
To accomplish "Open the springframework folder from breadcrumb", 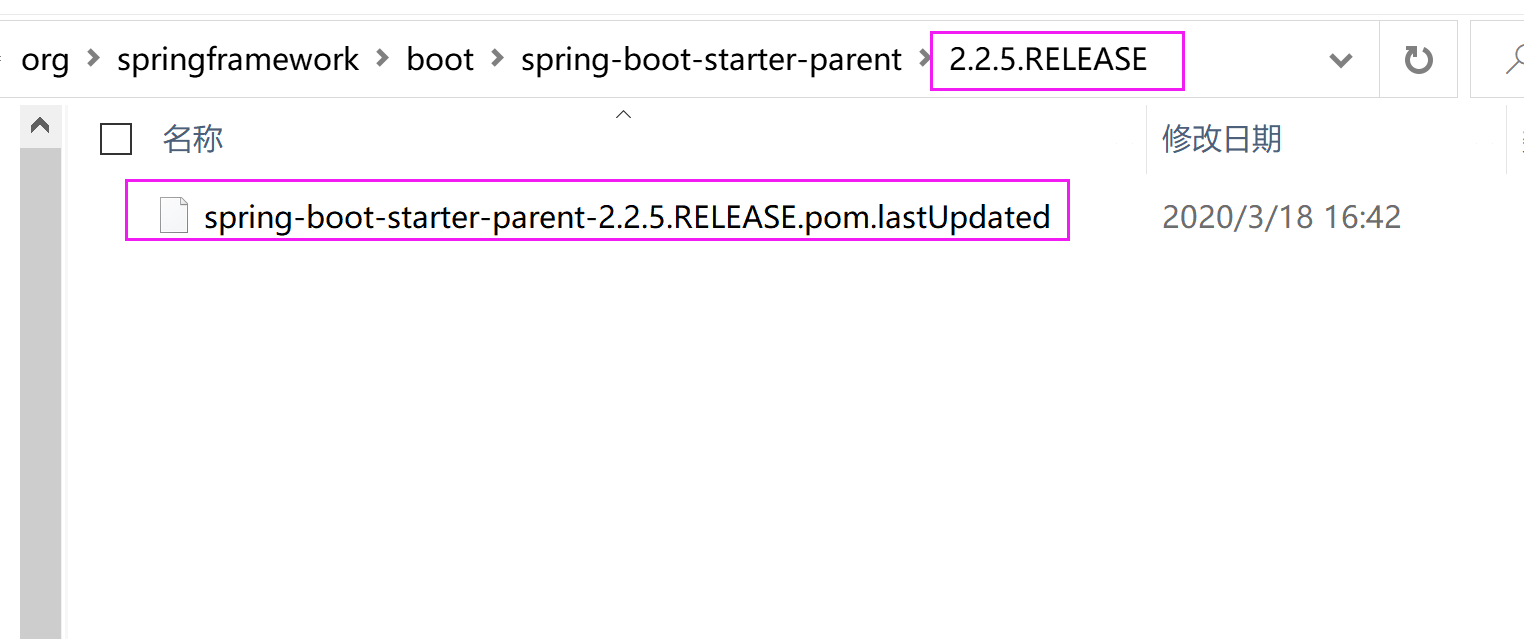I will click(237, 59).
